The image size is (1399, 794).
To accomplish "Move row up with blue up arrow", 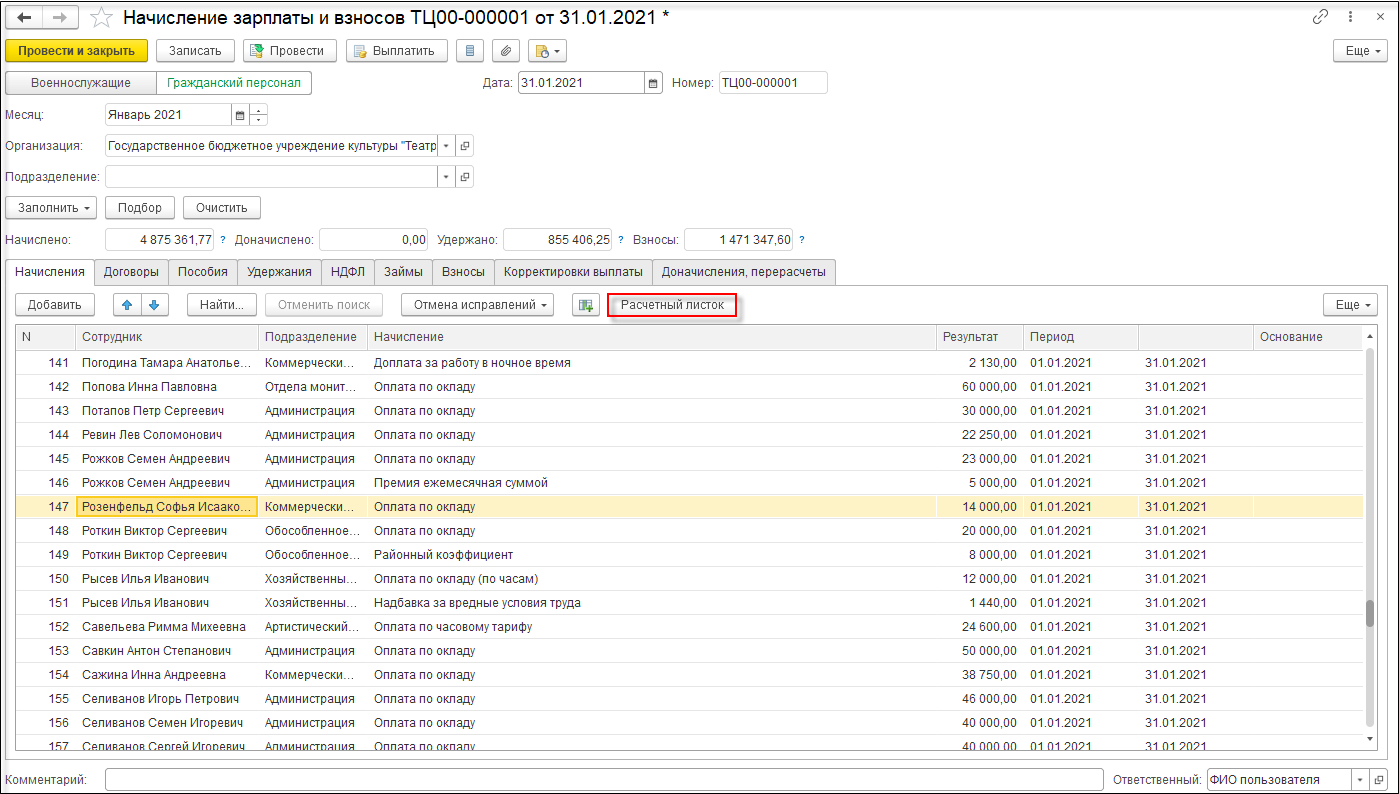I will (128, 305).
